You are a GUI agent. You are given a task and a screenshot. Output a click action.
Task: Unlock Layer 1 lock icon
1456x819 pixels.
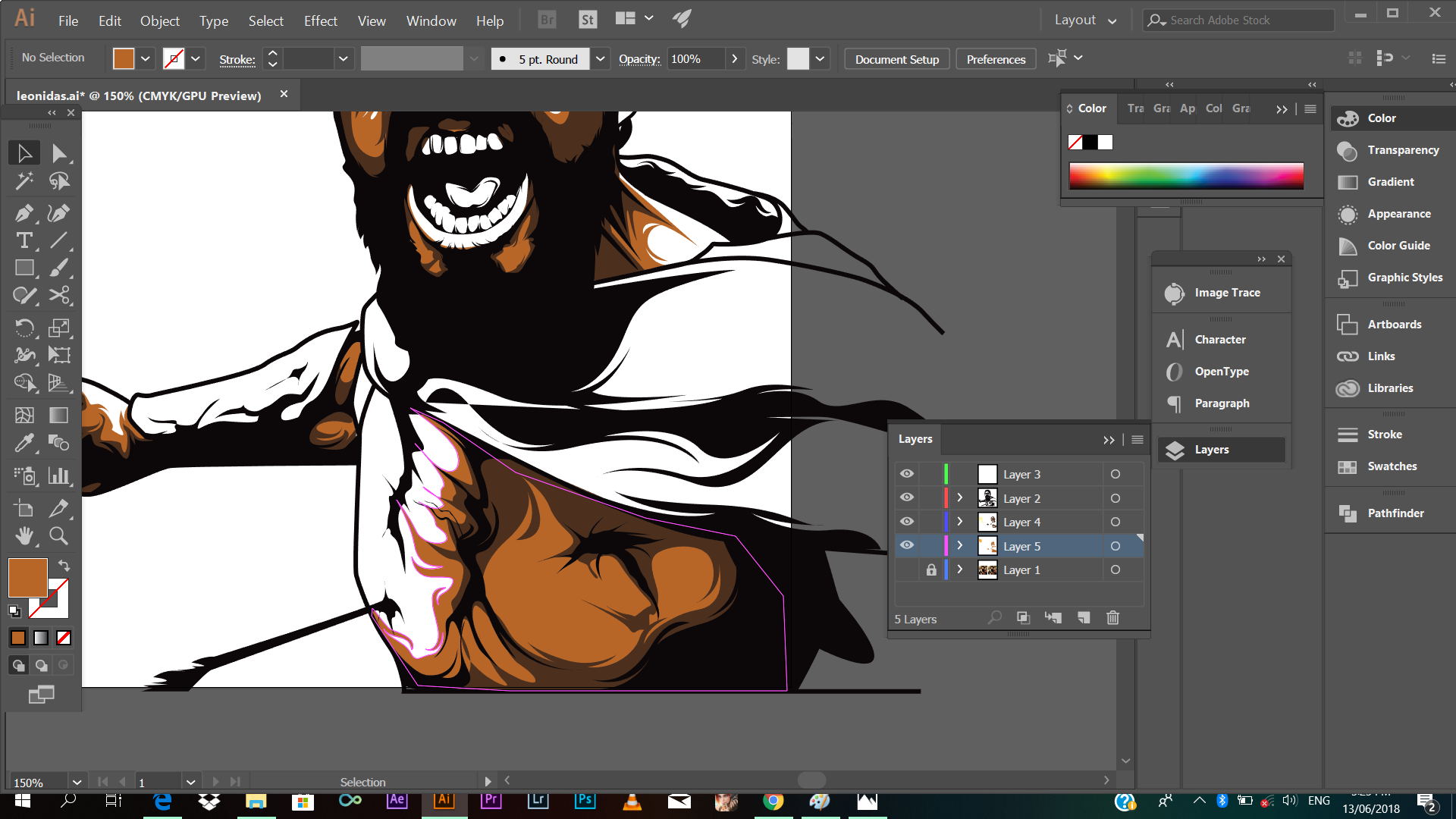click(931, 570)
